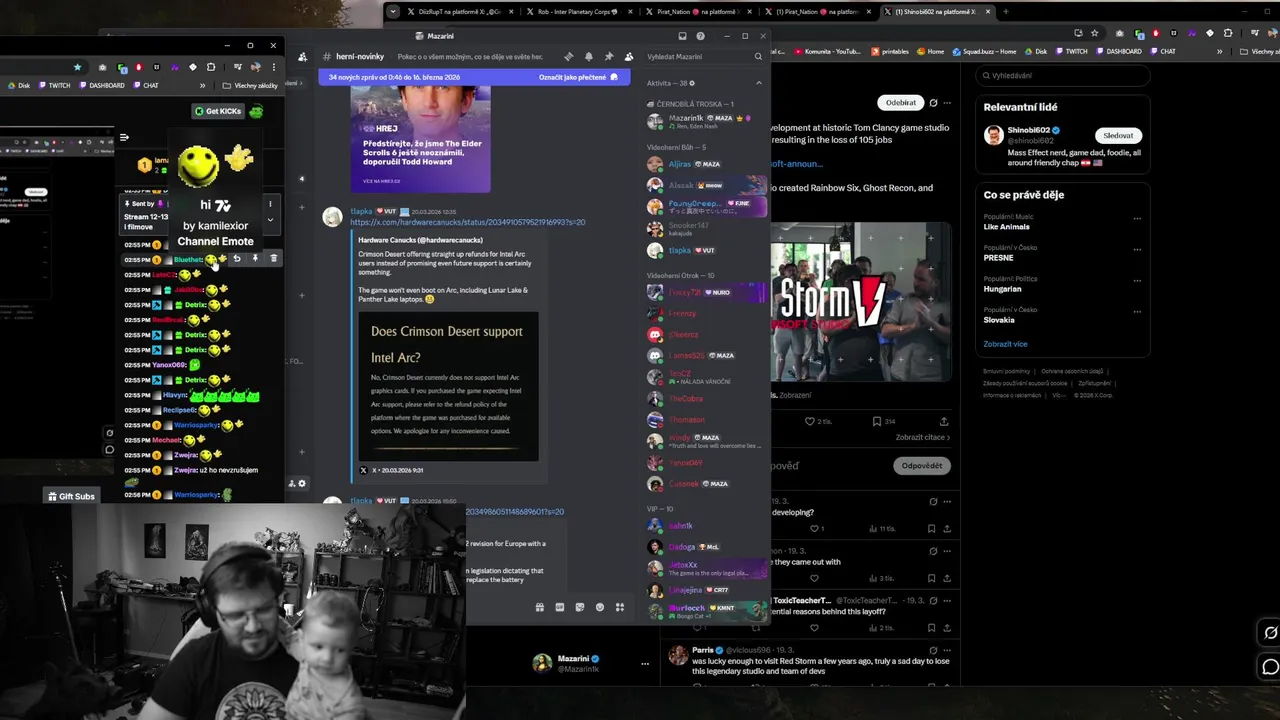
Task: Open CHAT bookmark in Kick browser window
Action: pyautogui.click(x=146, y=86)
